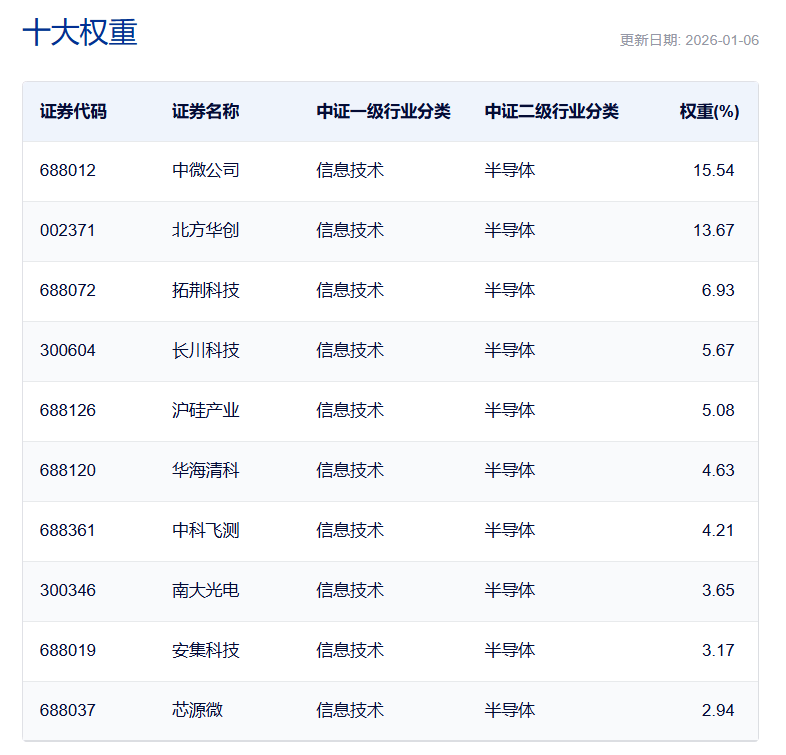Click stock code 688361
The image size is (786, 755).
pos(68,530)
